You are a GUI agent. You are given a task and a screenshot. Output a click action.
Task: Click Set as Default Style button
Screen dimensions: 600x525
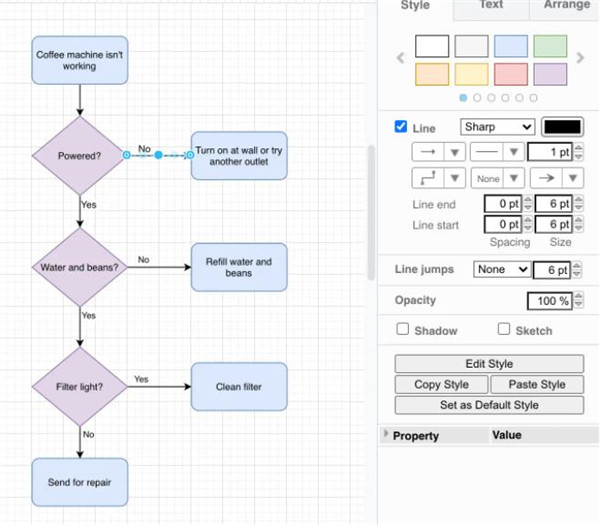(489, 405)
